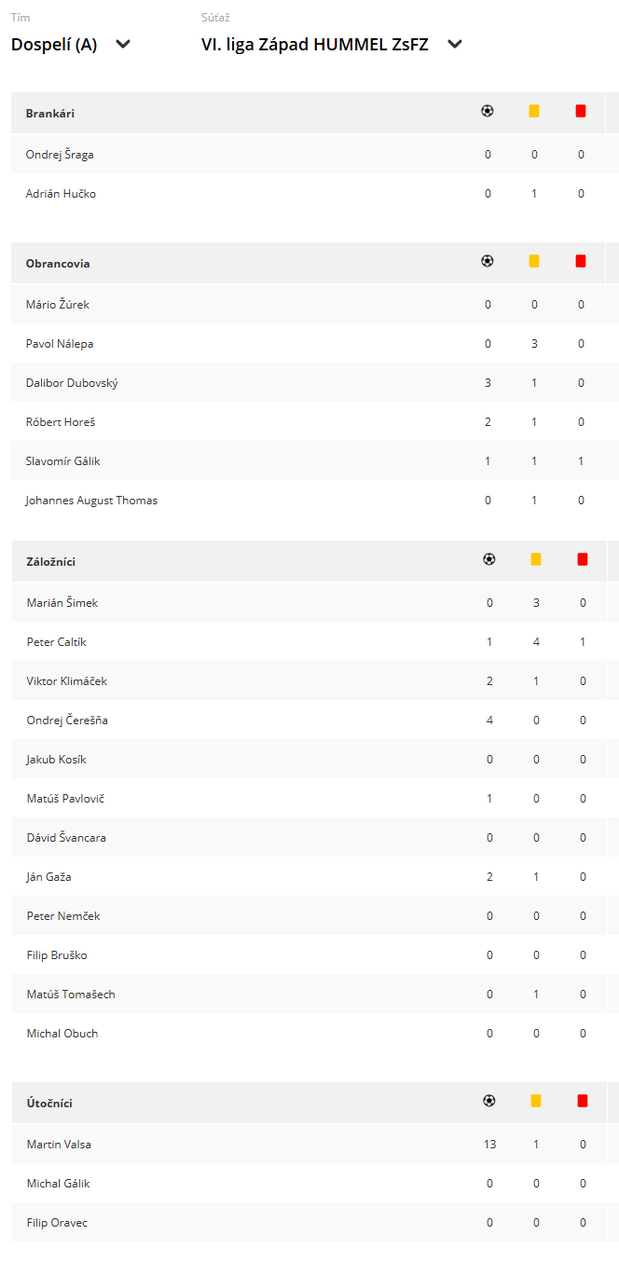Select player Dalibor Dubovský
This screenshot has height=1263, width=619.
point(72,383)
